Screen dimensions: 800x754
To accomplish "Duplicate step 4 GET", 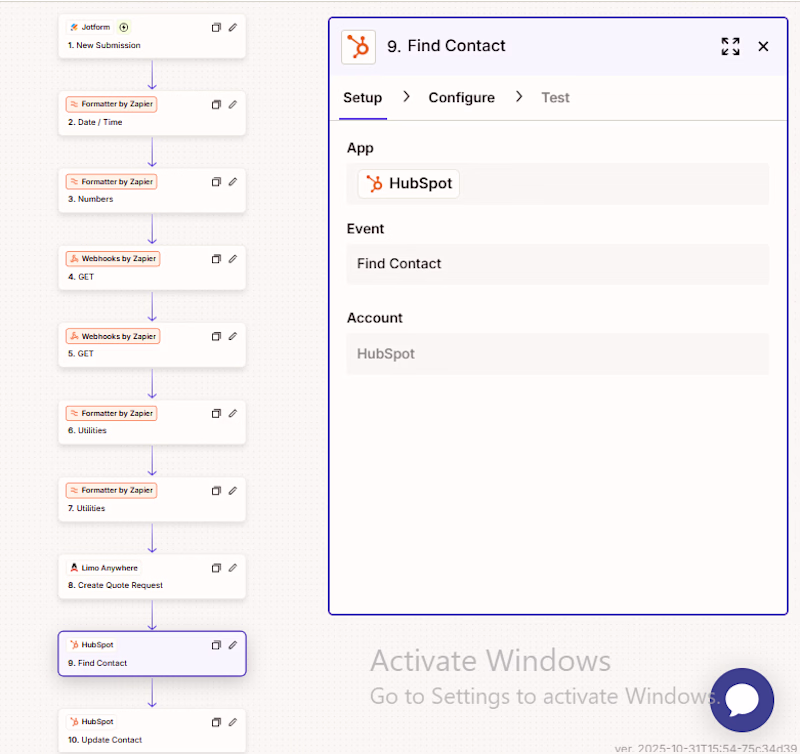I will pyautogui.click(x=216, y=259).
